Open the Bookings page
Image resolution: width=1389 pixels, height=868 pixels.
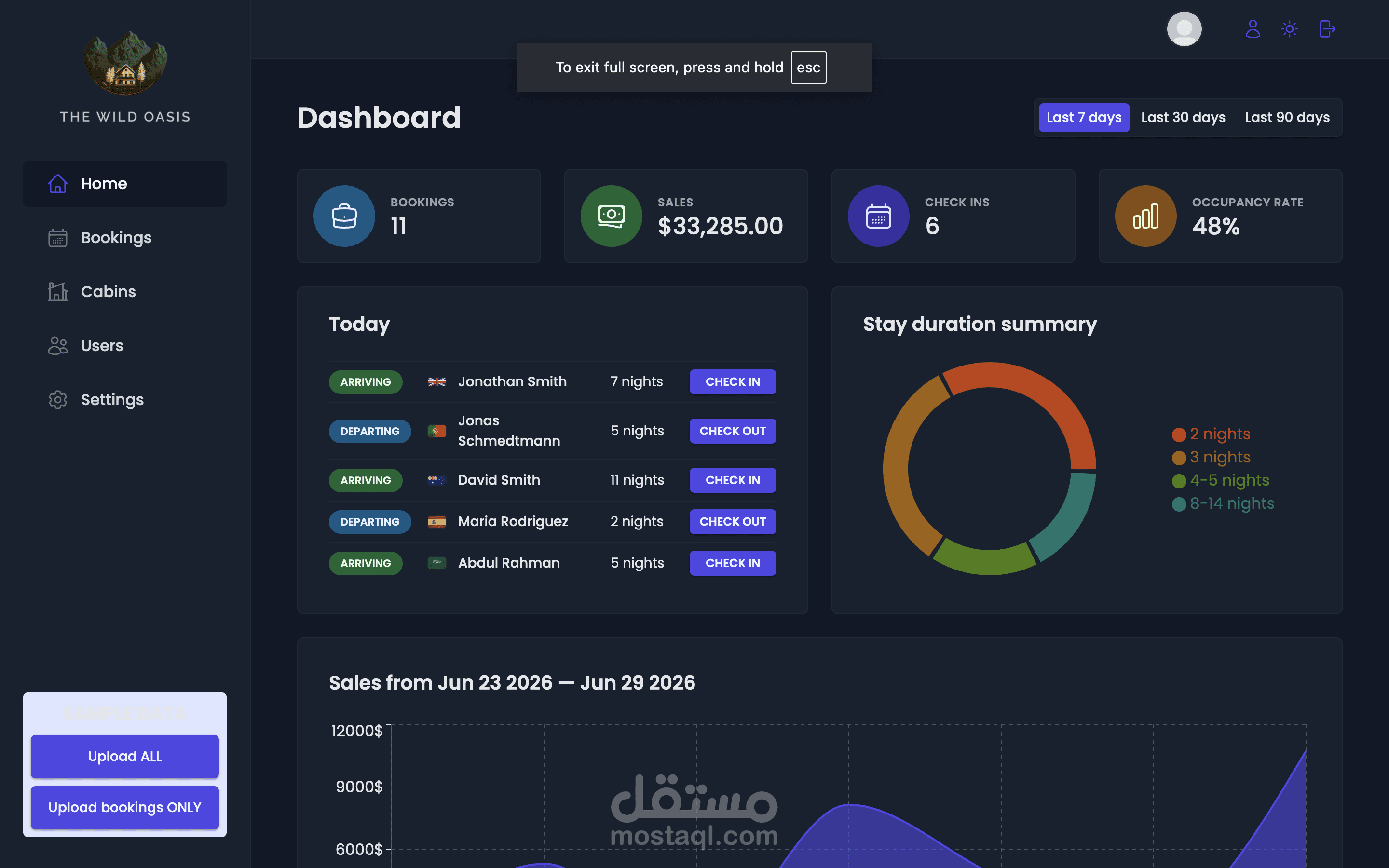(124, 238)
